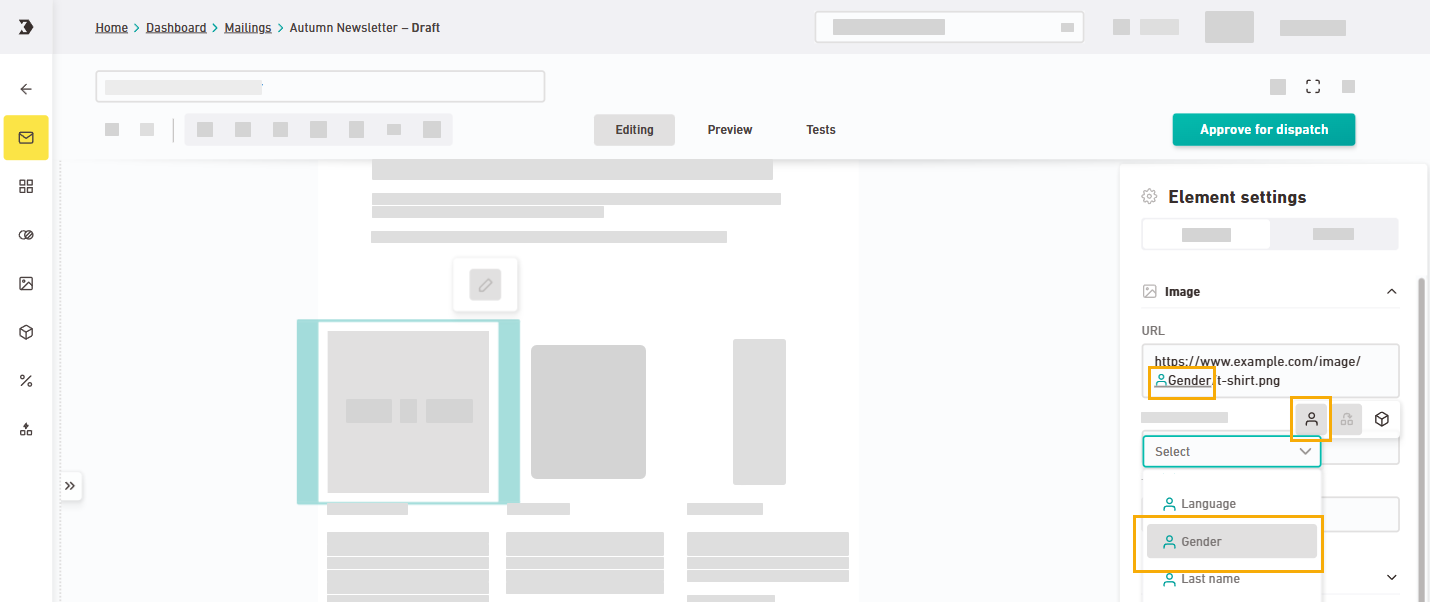The image size is (1430, 602).
Task: Open the percent discounts sidebar icon
Action: point(26,380)
